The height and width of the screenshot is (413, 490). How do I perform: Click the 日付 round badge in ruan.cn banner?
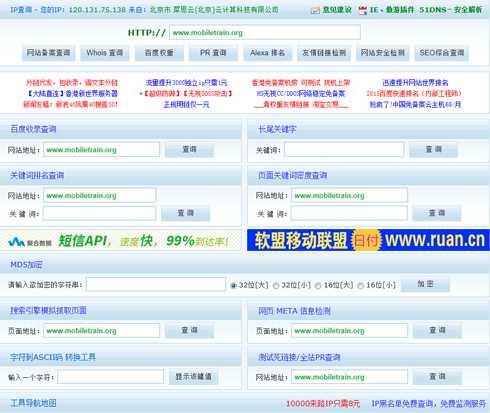367,240
